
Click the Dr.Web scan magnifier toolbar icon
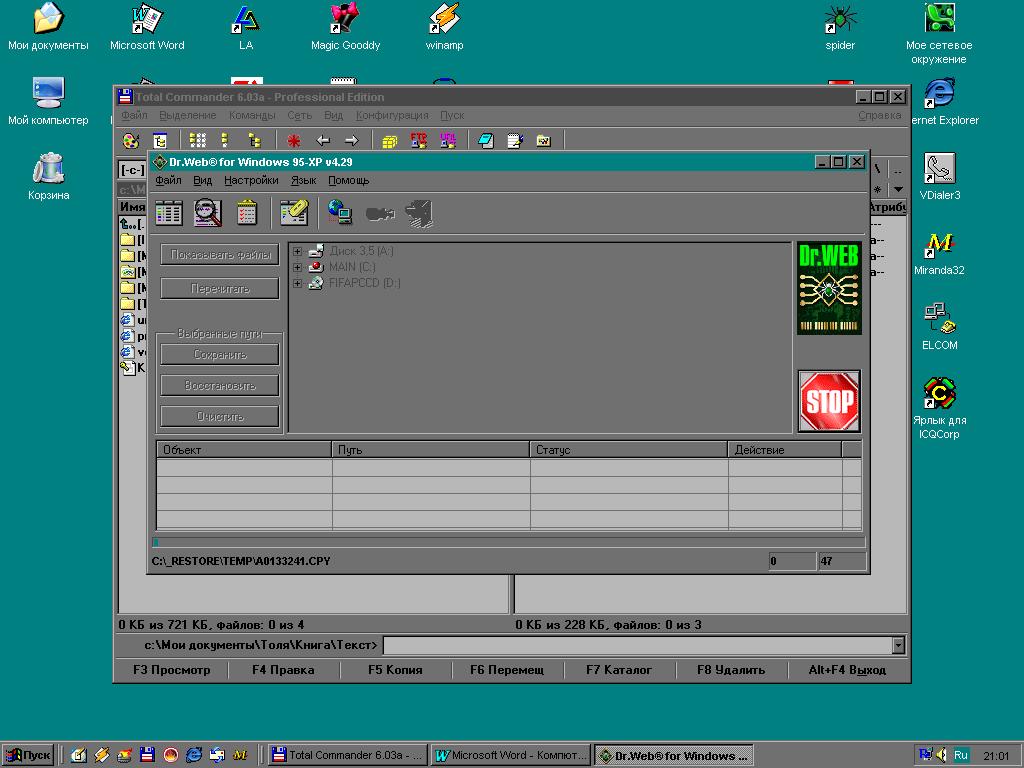[208, 212]
